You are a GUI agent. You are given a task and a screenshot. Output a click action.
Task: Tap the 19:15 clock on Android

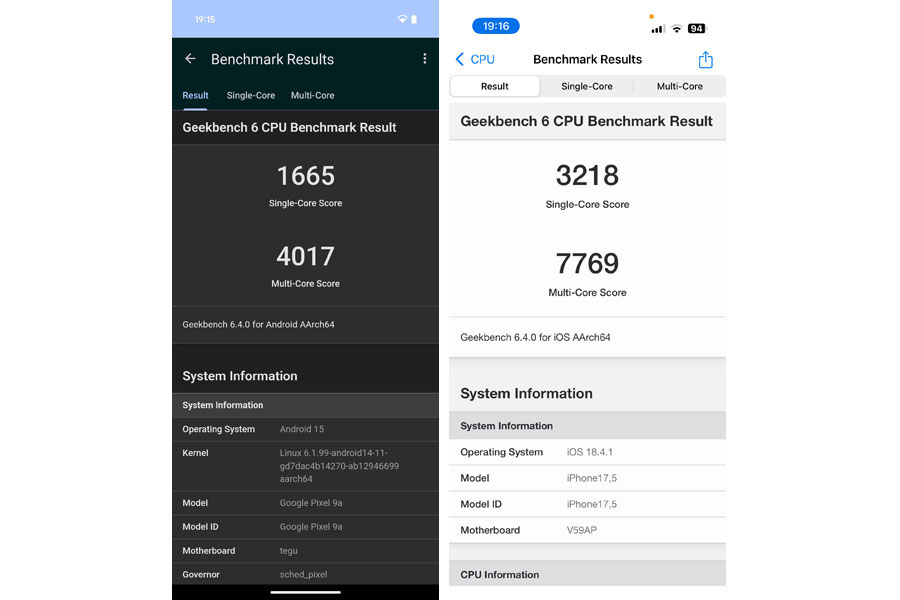pos(205,20)
